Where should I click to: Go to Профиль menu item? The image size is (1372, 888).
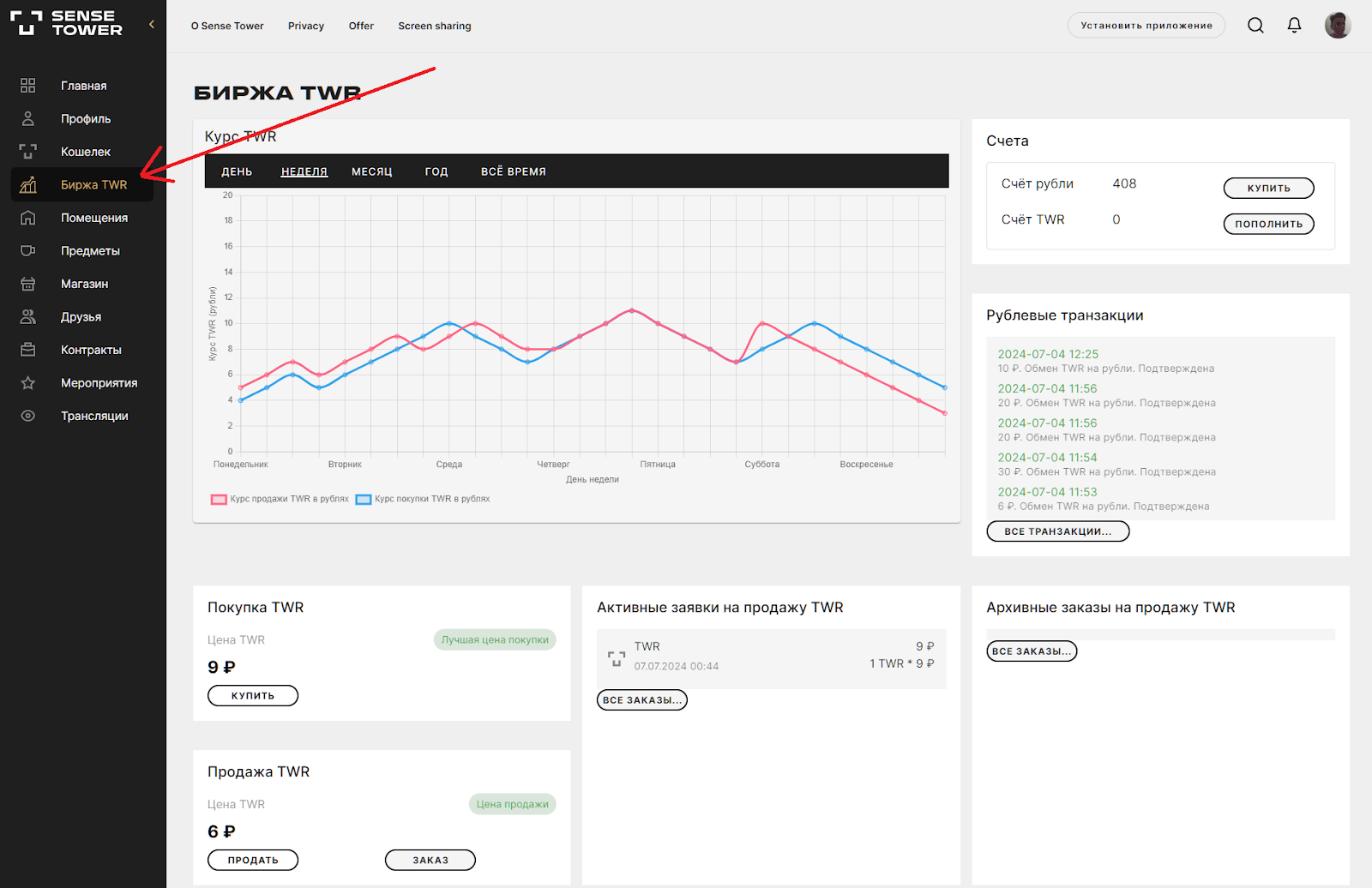pyautogui.click(x=86, y=118)
